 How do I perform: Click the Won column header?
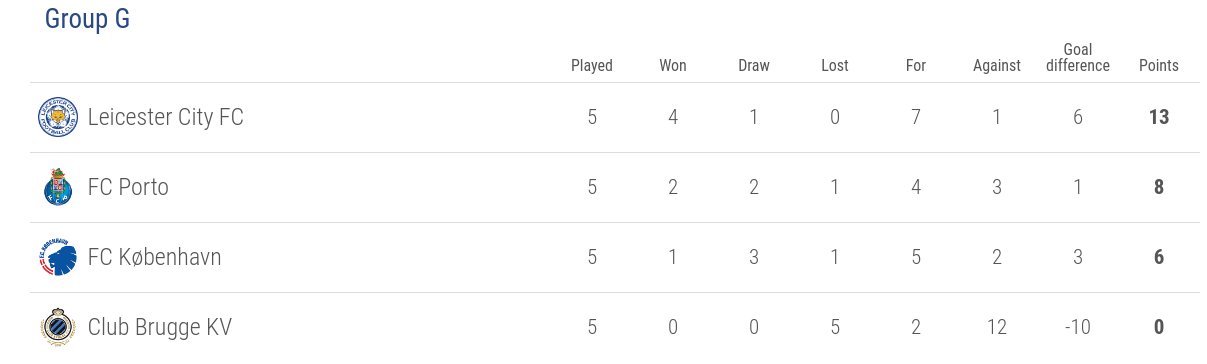[x=673, y=66]
